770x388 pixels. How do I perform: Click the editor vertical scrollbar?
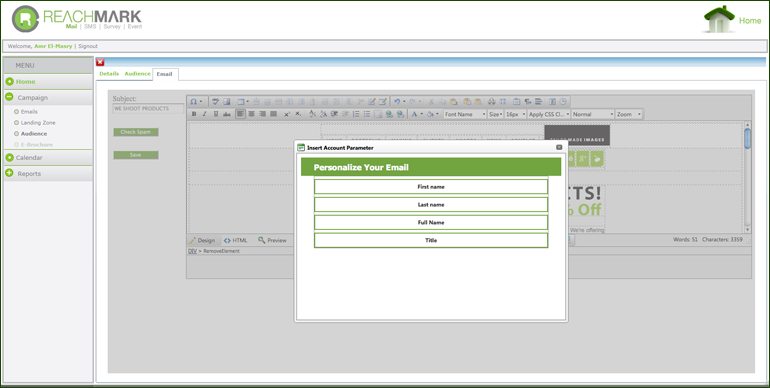coord(747,177)
